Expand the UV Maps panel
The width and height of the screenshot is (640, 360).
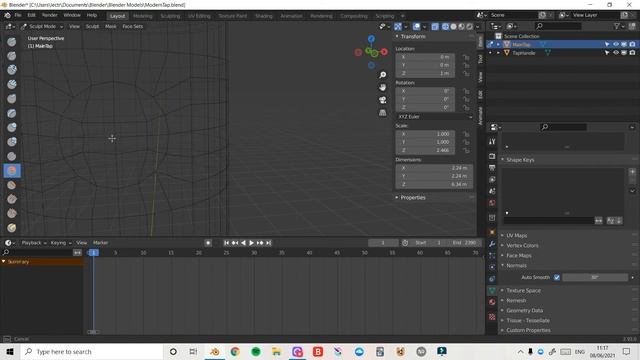coord(516,236)
